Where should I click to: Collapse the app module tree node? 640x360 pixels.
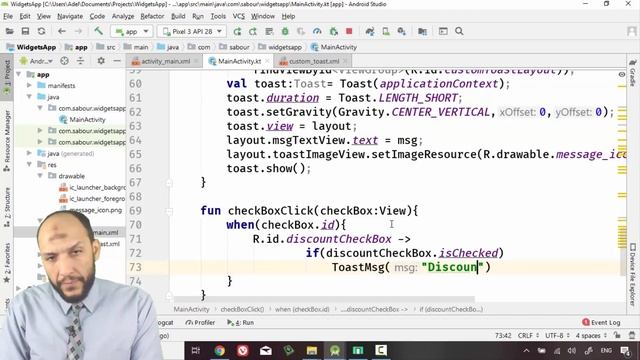point(18,74)
